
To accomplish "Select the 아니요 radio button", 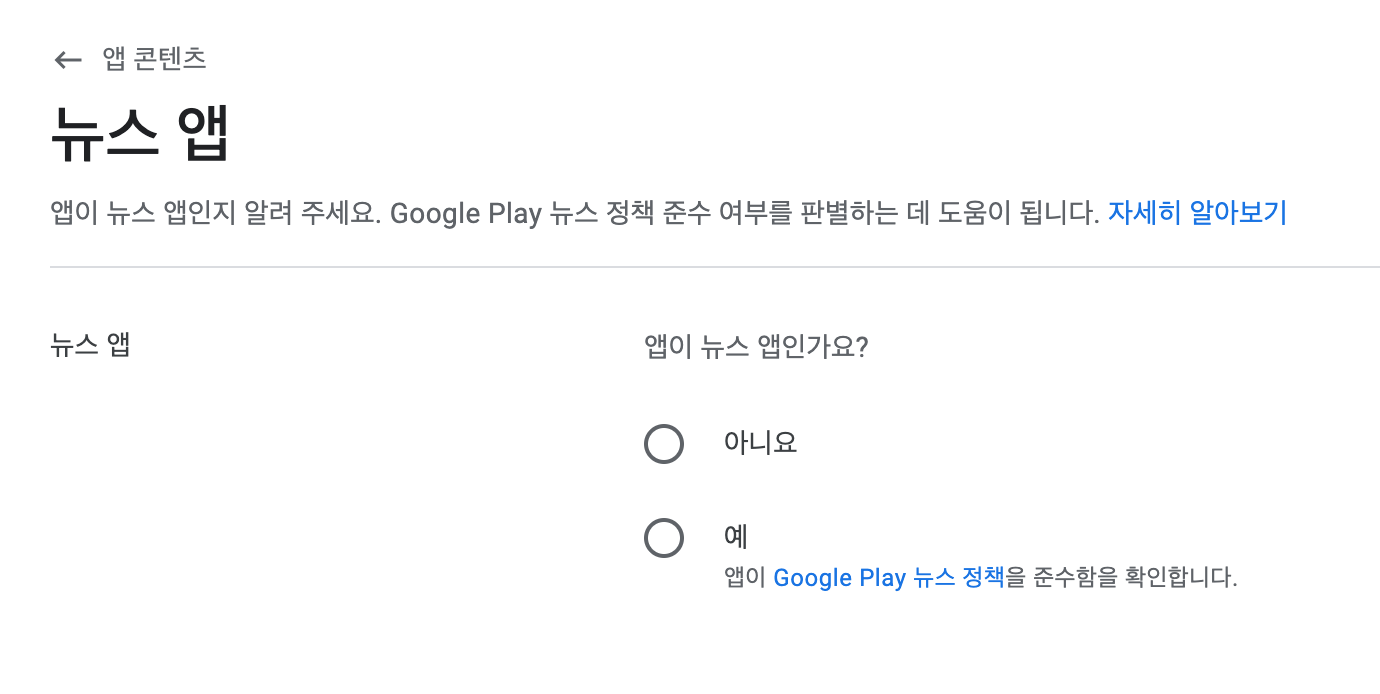I will [x=664, y=443].
